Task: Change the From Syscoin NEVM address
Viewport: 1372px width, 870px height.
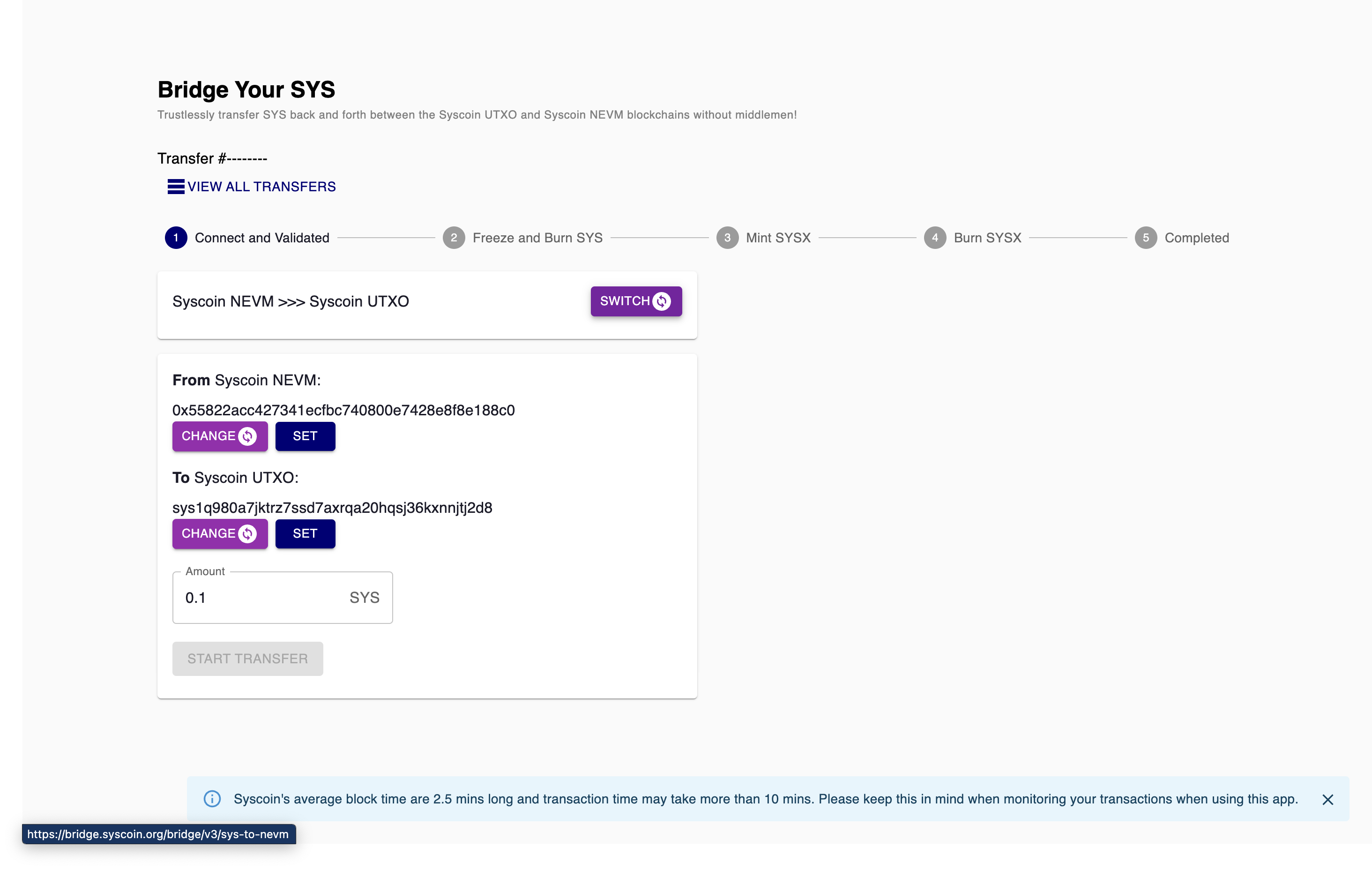Action: (x=219, y=436)
